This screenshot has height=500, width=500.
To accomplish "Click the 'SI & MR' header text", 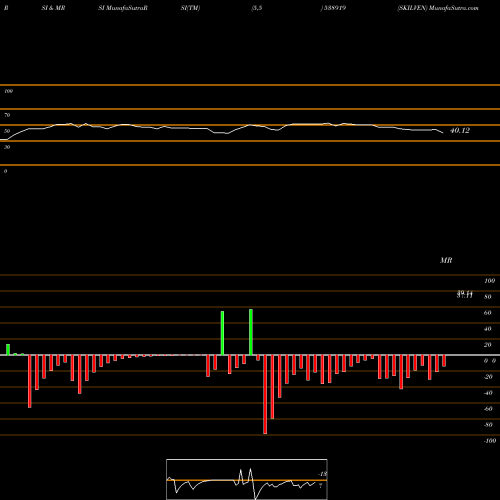I will coord(53,8).
